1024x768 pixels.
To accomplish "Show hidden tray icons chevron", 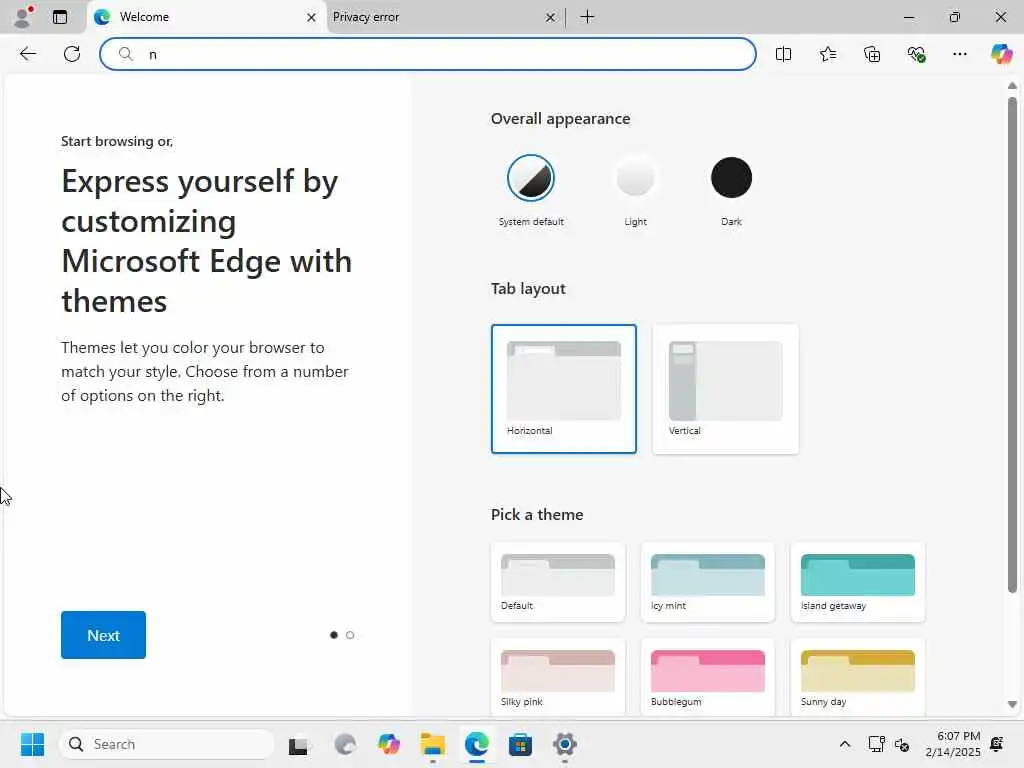I will [x=844, y=744].
